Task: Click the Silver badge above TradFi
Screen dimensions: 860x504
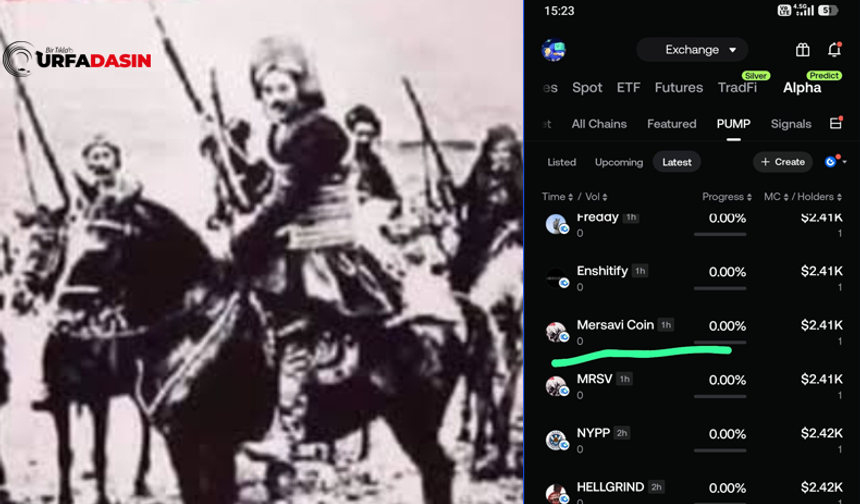Action: coord(756,76)
